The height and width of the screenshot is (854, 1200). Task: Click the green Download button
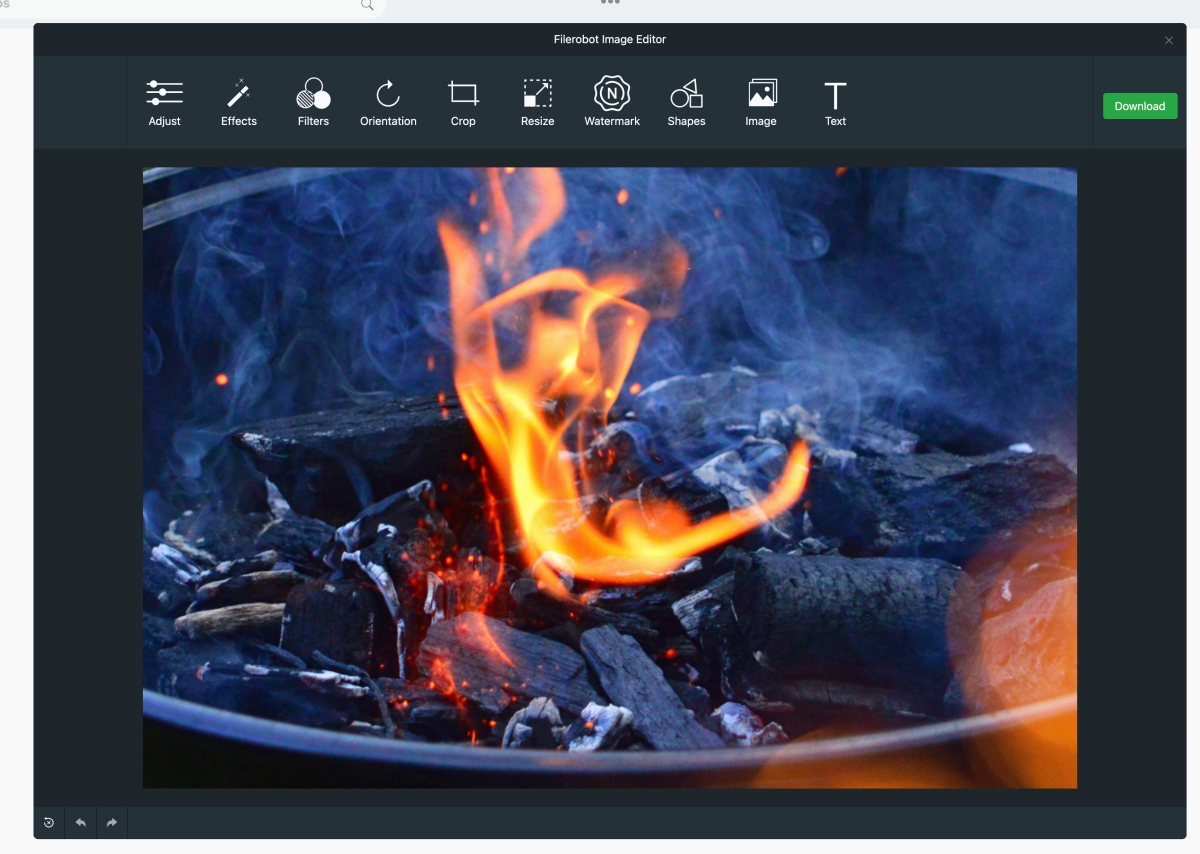pyautogui.click(x=1140, y=106)
